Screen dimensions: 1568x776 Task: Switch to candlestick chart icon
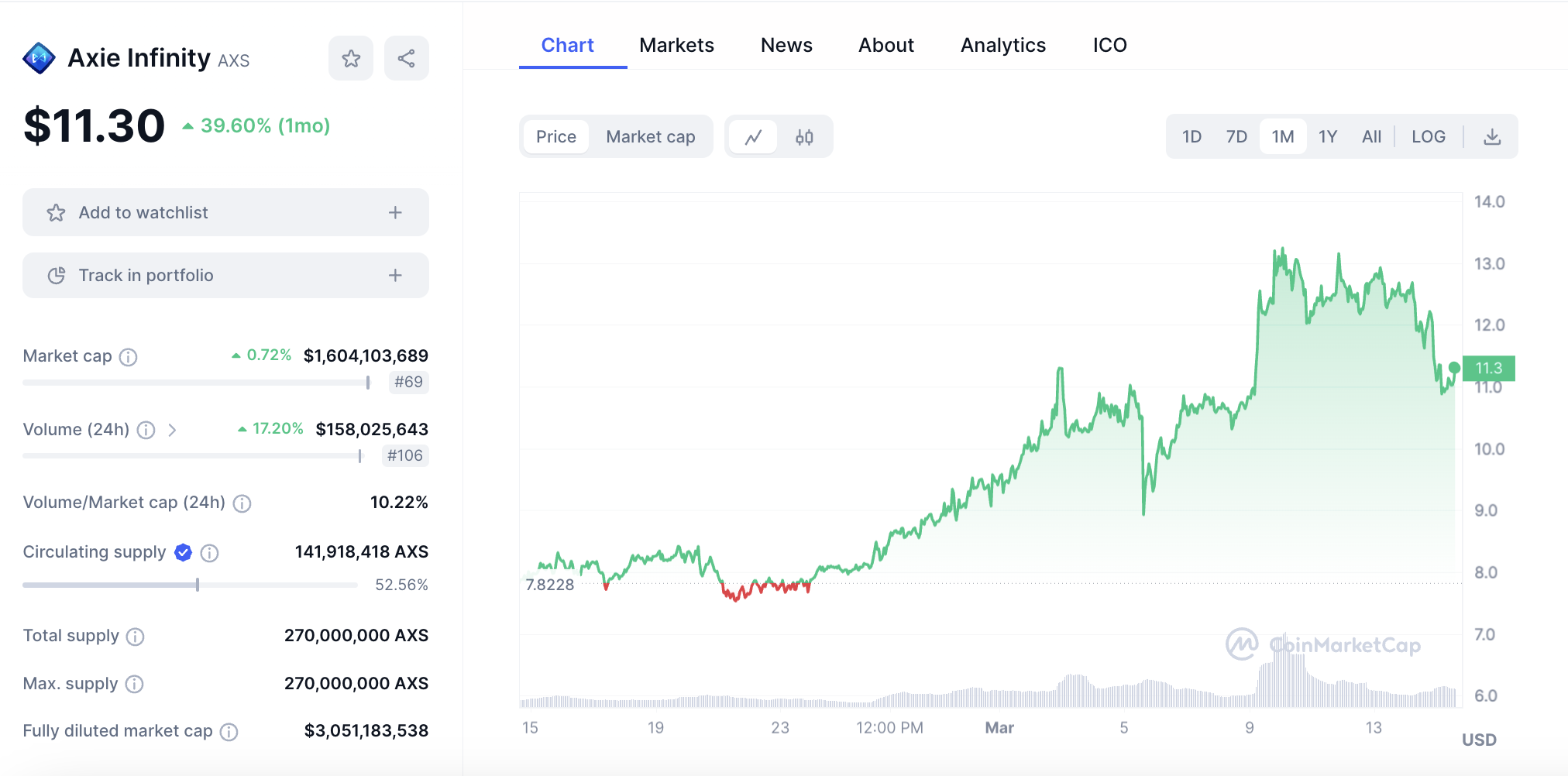[804, 137]
